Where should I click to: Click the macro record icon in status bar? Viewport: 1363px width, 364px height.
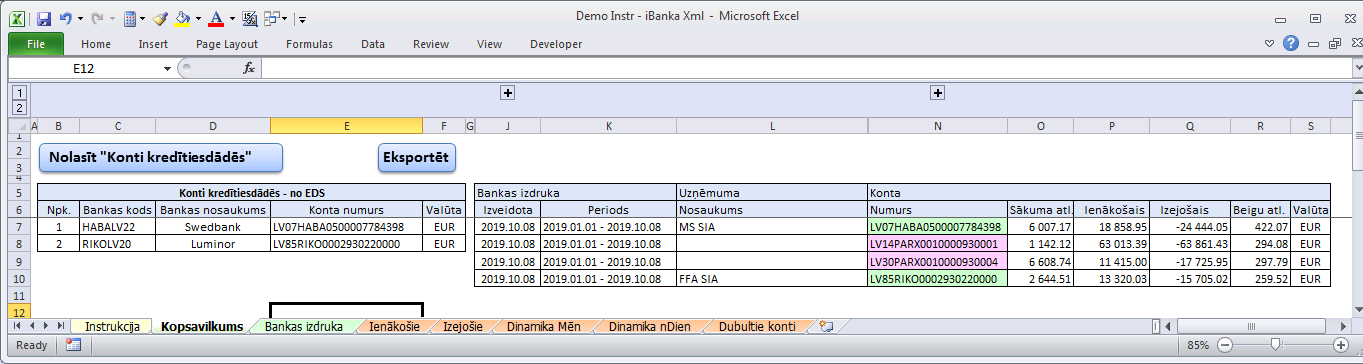tap(72, 345)
